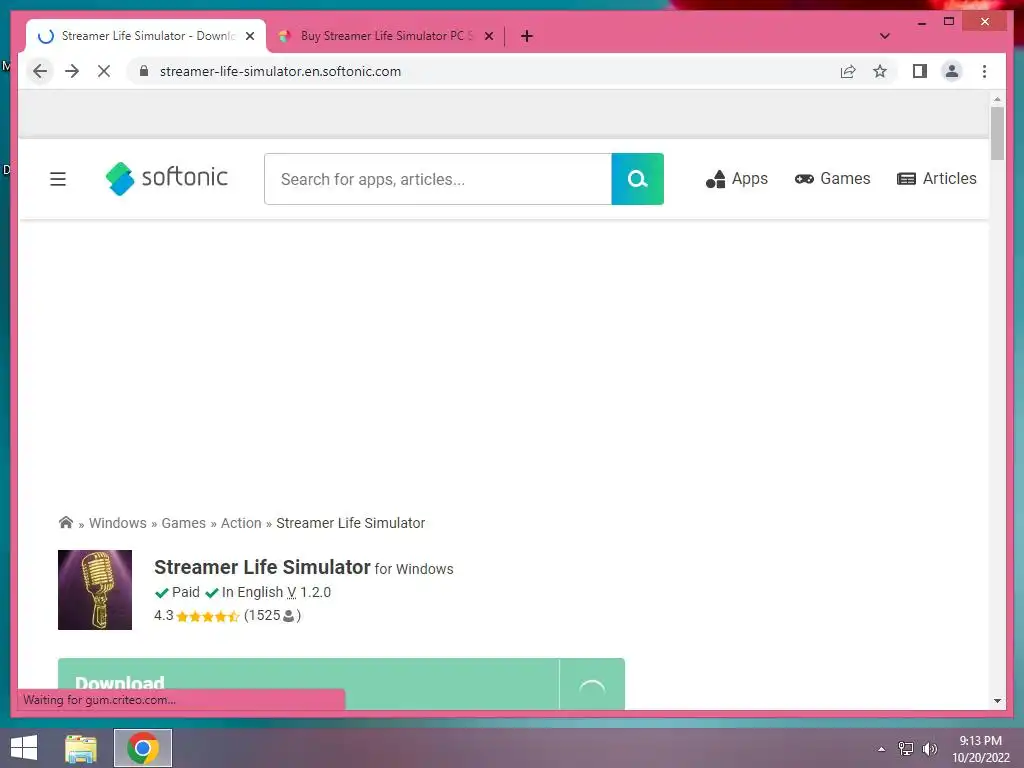Open the golden microphone app thumbnail
This screenshot has width=1024, height=768.
[95, 590]
